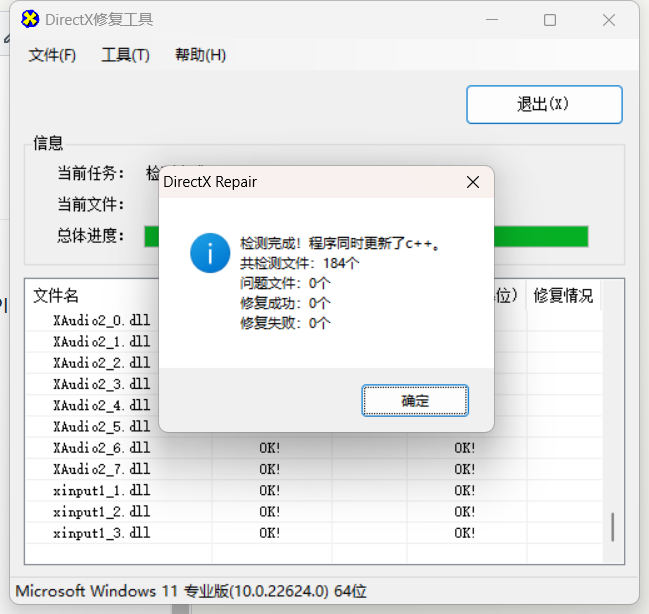Select the xinput1_2.dll row
Image resolution: width=649 pixels, height=614 pixels.
[x=314, y=512]
